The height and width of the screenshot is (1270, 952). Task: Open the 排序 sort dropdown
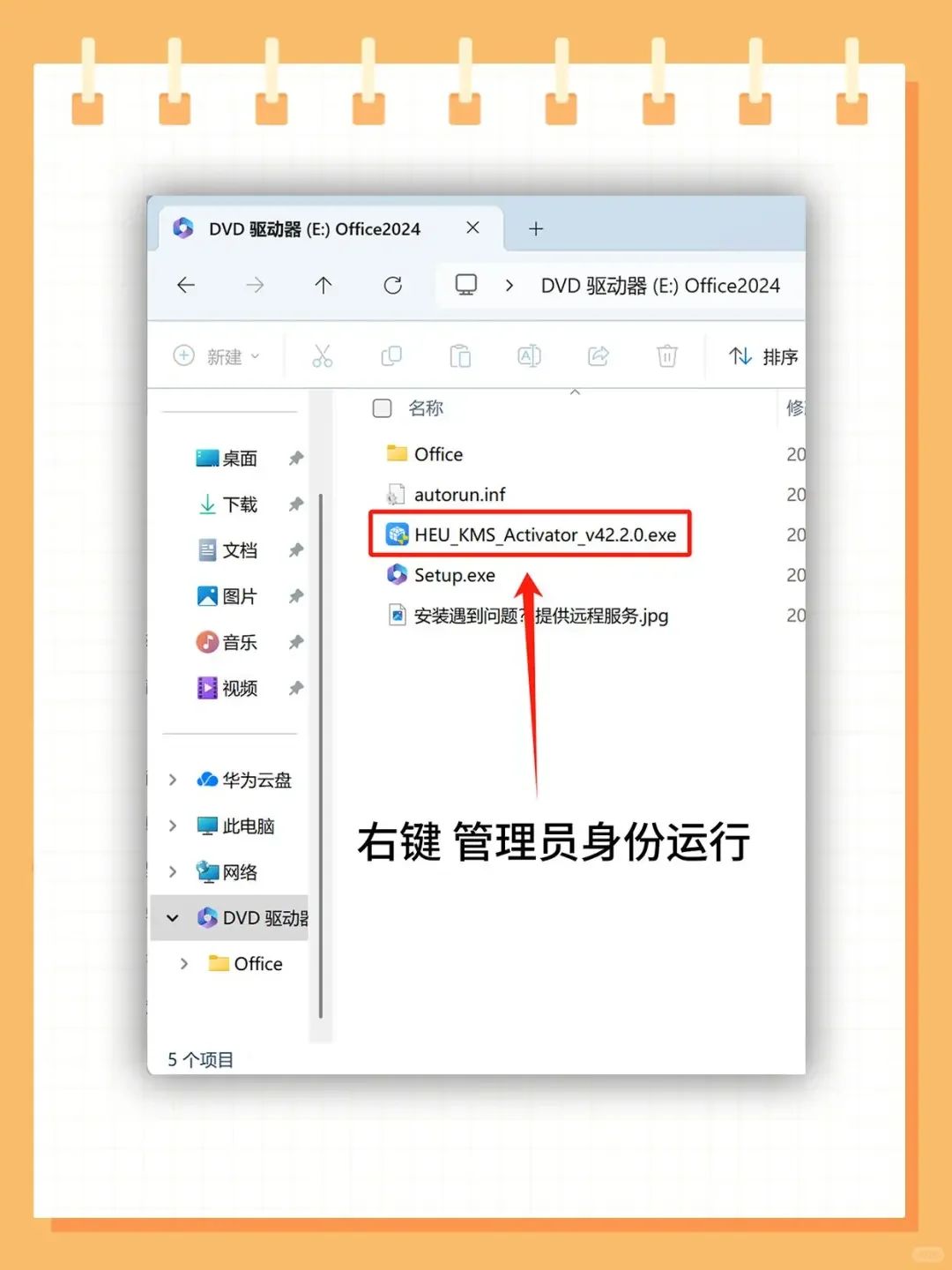click(763, 355)
